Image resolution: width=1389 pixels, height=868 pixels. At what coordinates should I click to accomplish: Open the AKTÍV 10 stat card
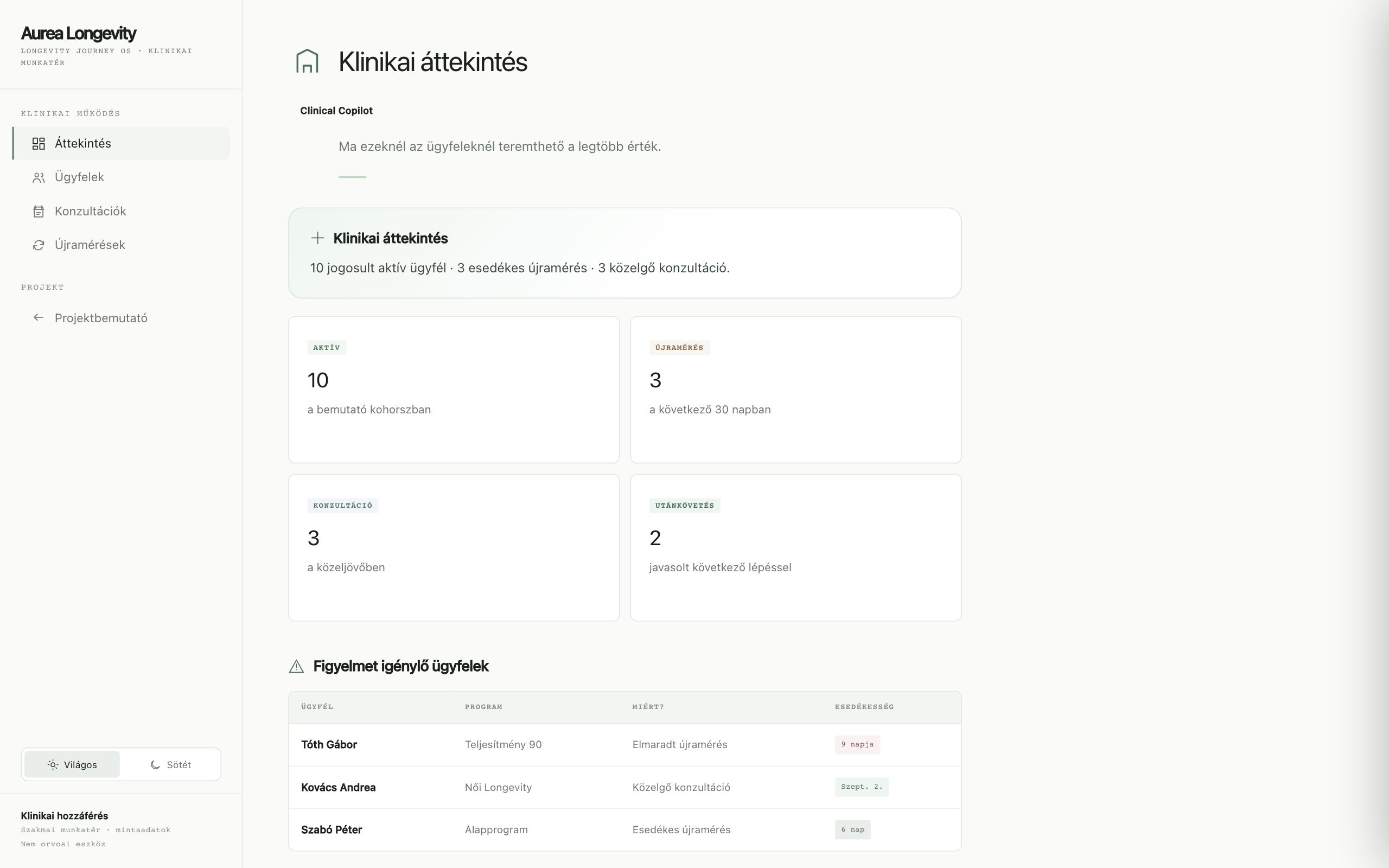[x=454, y=390]
